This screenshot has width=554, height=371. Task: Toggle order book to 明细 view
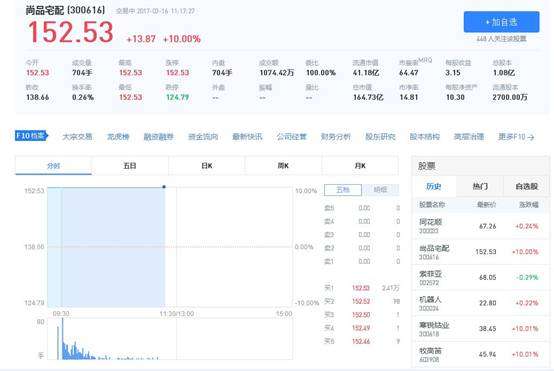tap(381, 190)
